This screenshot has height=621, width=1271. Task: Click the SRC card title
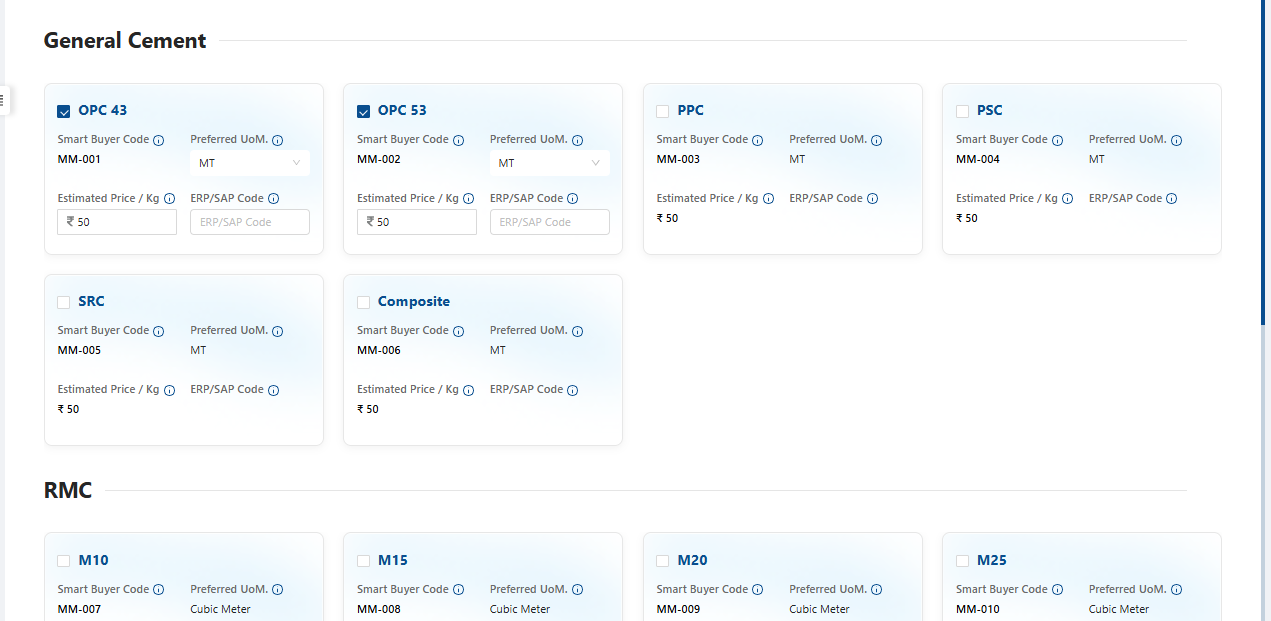point(91,301)
